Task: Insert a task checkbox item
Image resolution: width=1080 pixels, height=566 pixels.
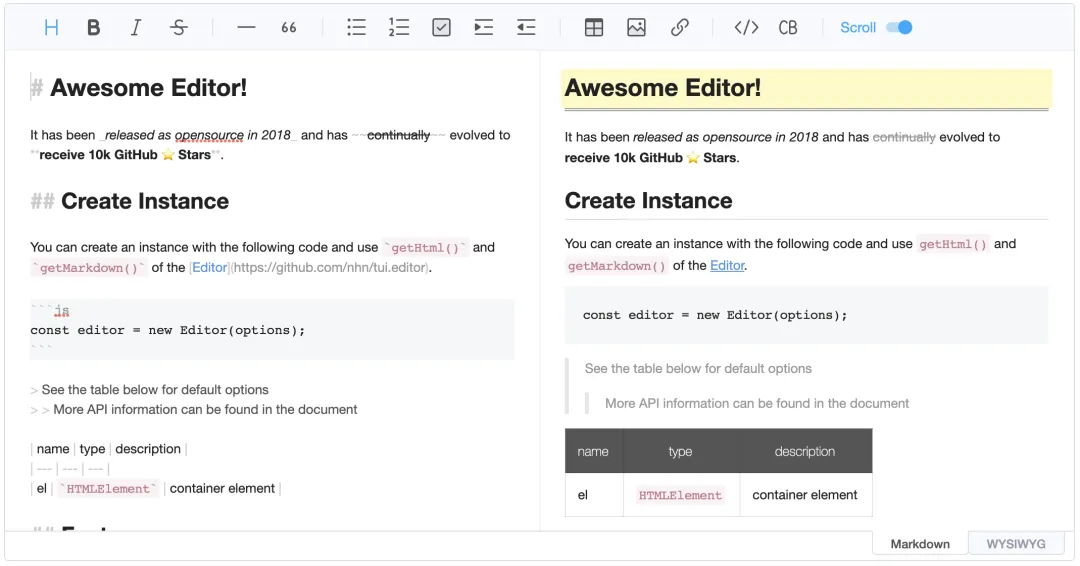Action: point(441,28)
